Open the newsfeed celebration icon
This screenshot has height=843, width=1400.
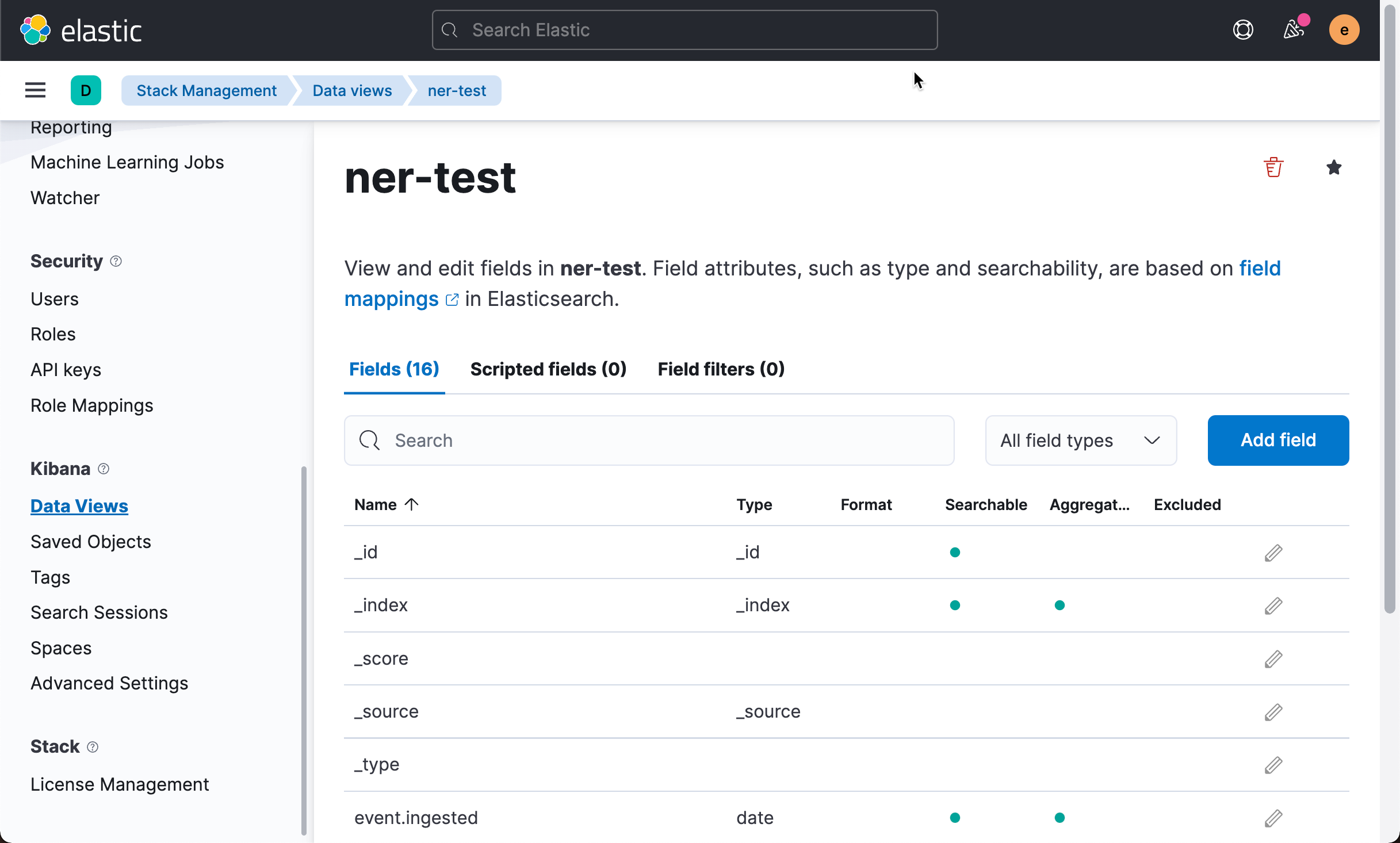coord(1294,30)
